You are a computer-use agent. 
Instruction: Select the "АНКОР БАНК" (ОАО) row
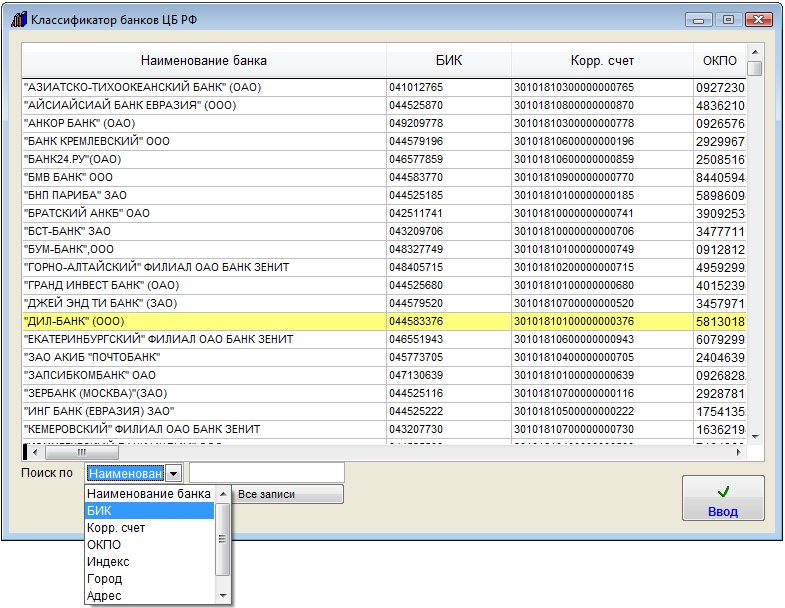[204, 123]
